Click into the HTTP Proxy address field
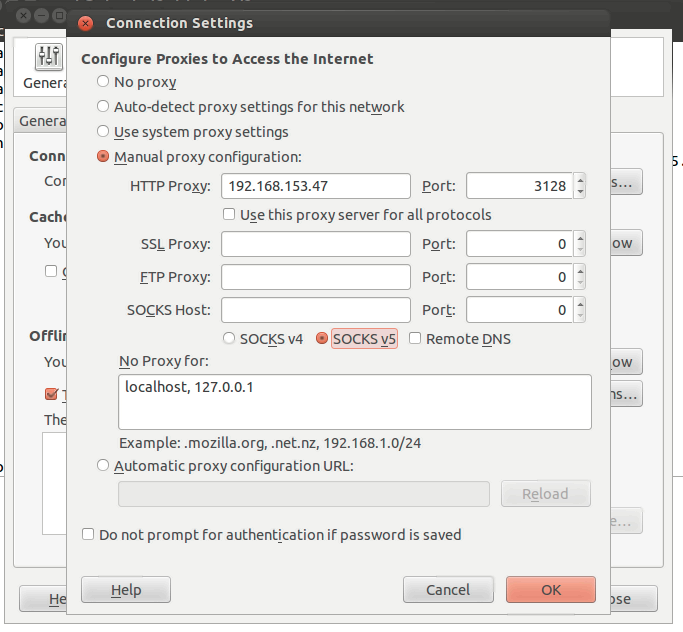Image resolution: width=683 pixels, height=632 pixels. (316, 186)
